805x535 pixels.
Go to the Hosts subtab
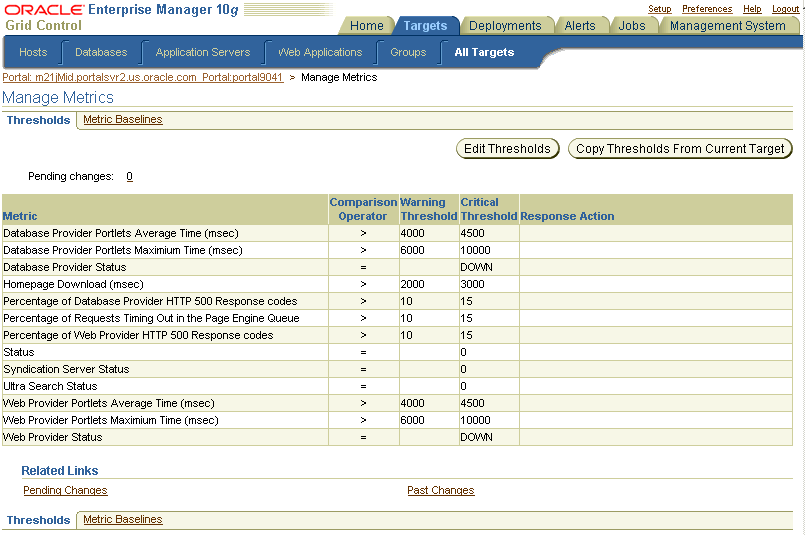point(33,52)
